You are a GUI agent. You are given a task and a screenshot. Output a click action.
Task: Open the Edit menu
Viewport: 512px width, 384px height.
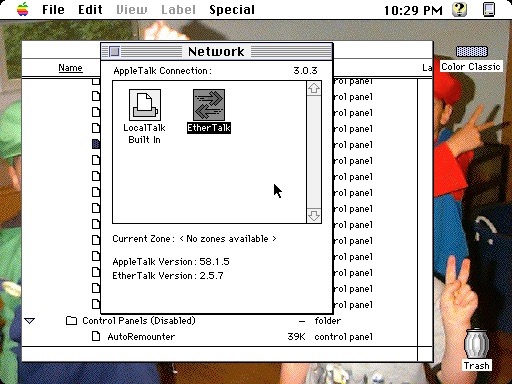point(90,9)
